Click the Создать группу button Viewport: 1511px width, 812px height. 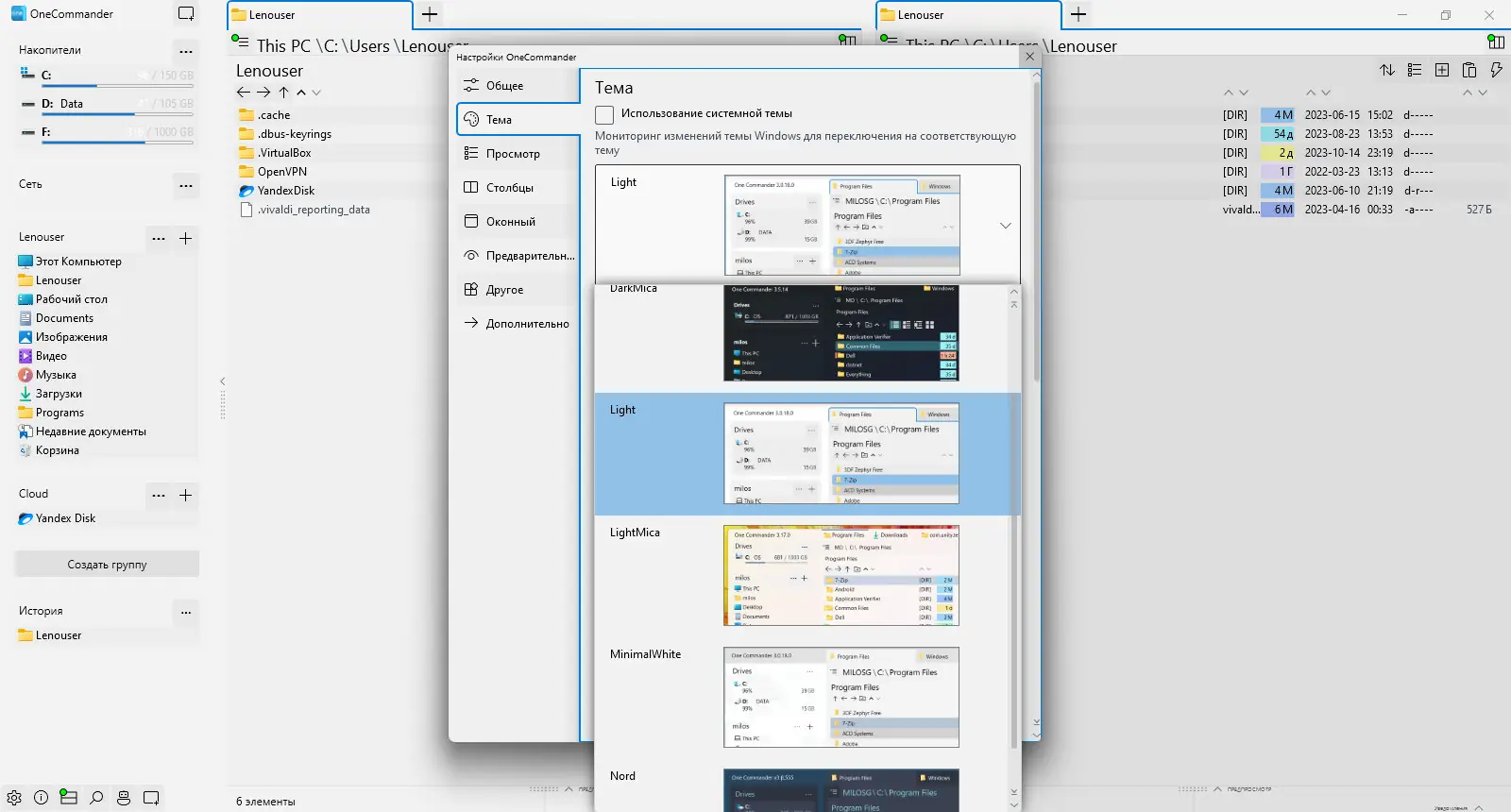107,565
